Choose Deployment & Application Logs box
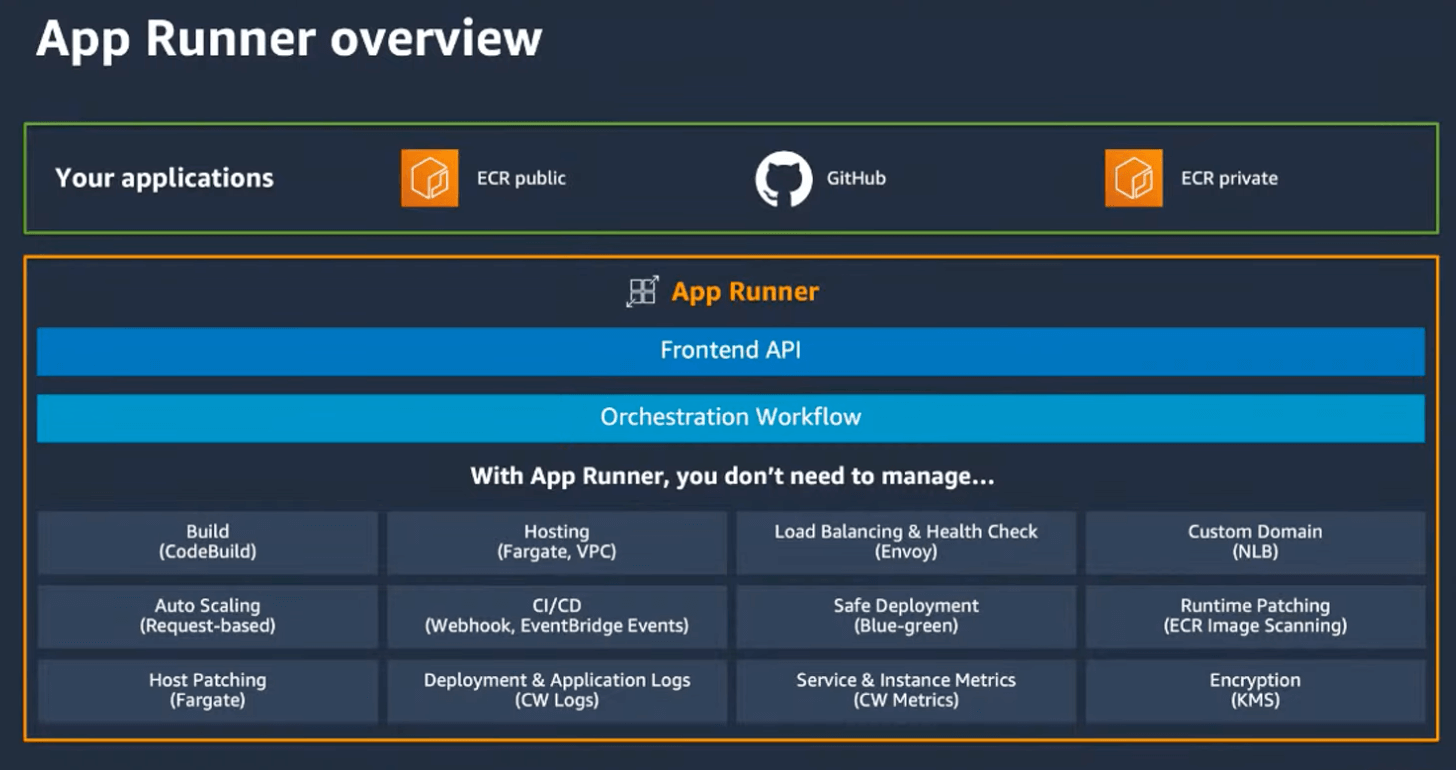Screen dimensions: 1456x770 [x=557, y=690]
